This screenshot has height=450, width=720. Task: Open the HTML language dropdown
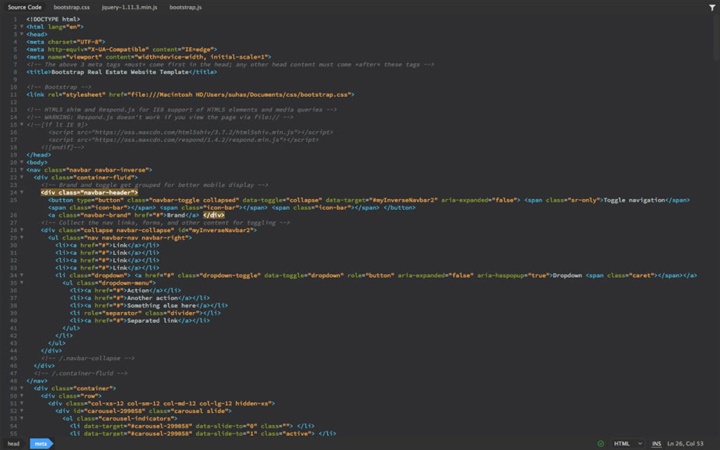628,444
